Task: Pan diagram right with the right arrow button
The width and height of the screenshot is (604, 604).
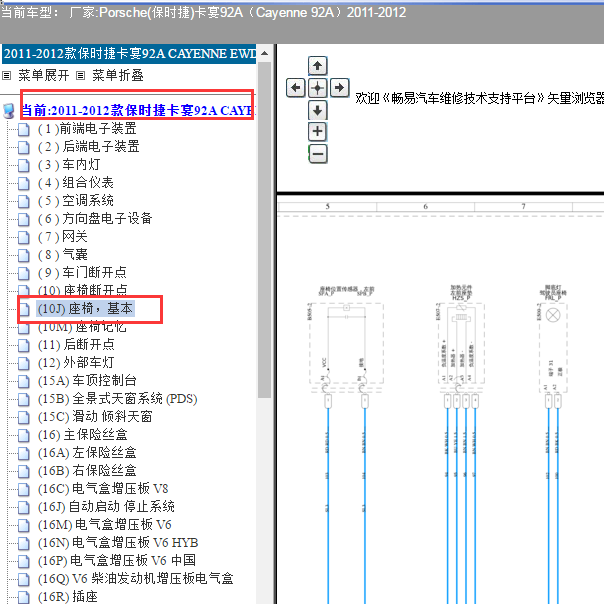Action: click(x=339, y=88)
